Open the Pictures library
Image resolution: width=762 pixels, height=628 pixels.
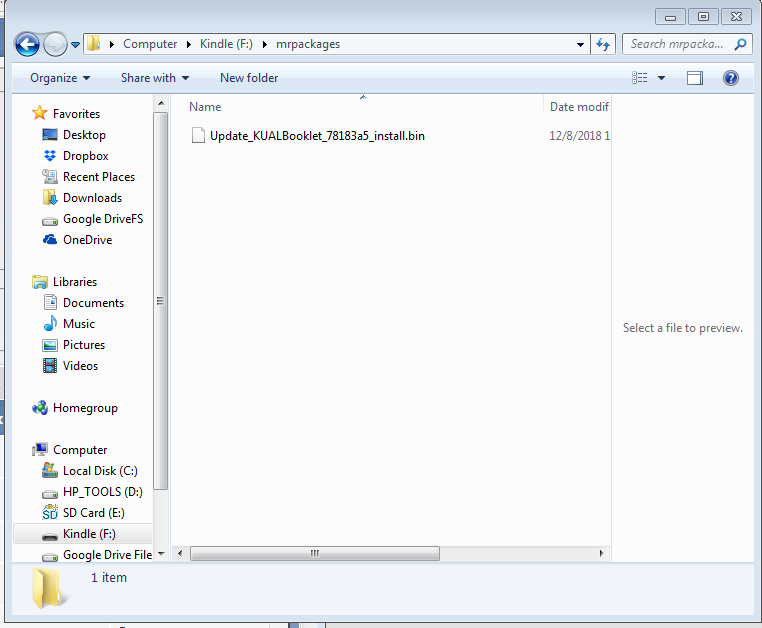point(84,345)
